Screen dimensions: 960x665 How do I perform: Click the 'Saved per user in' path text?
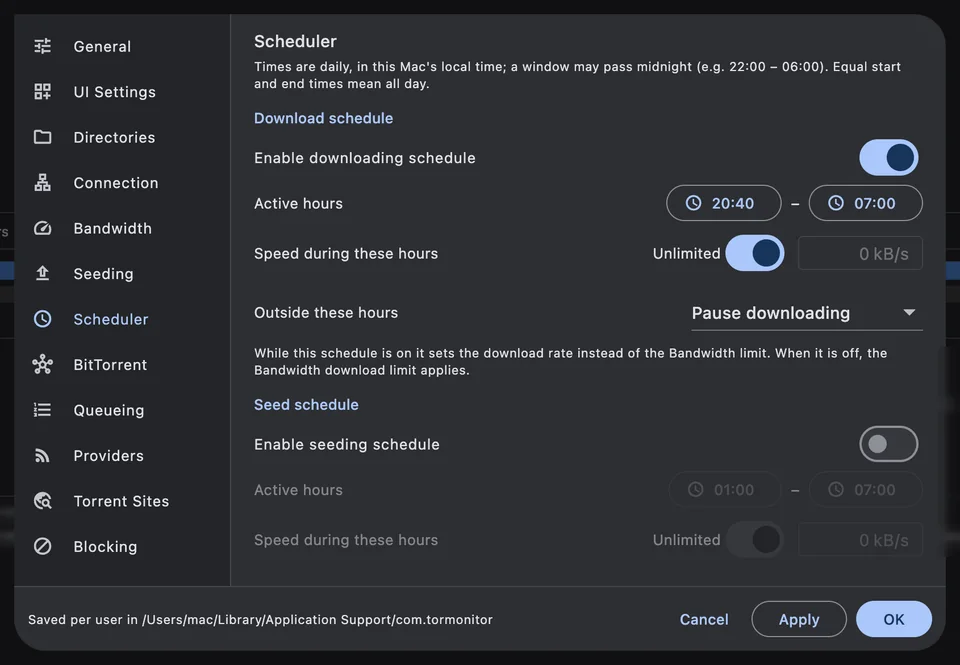coord(260,620)
